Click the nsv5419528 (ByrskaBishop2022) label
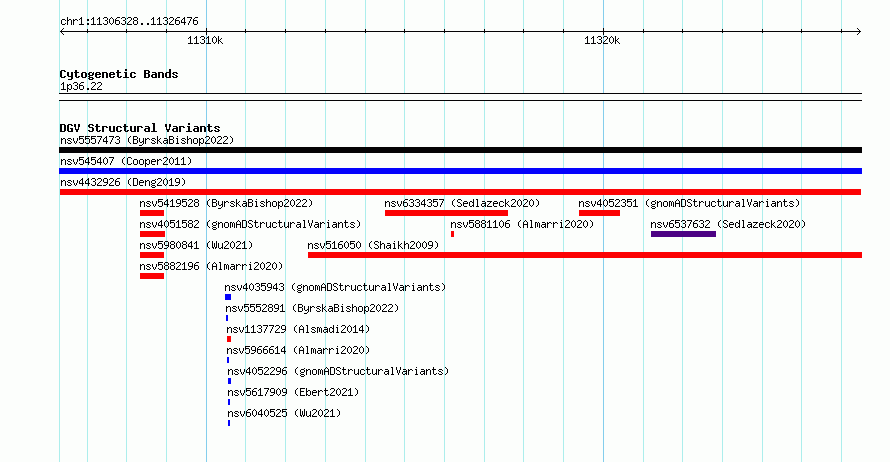This screenshot has width=890, height=462. (226, 203)
